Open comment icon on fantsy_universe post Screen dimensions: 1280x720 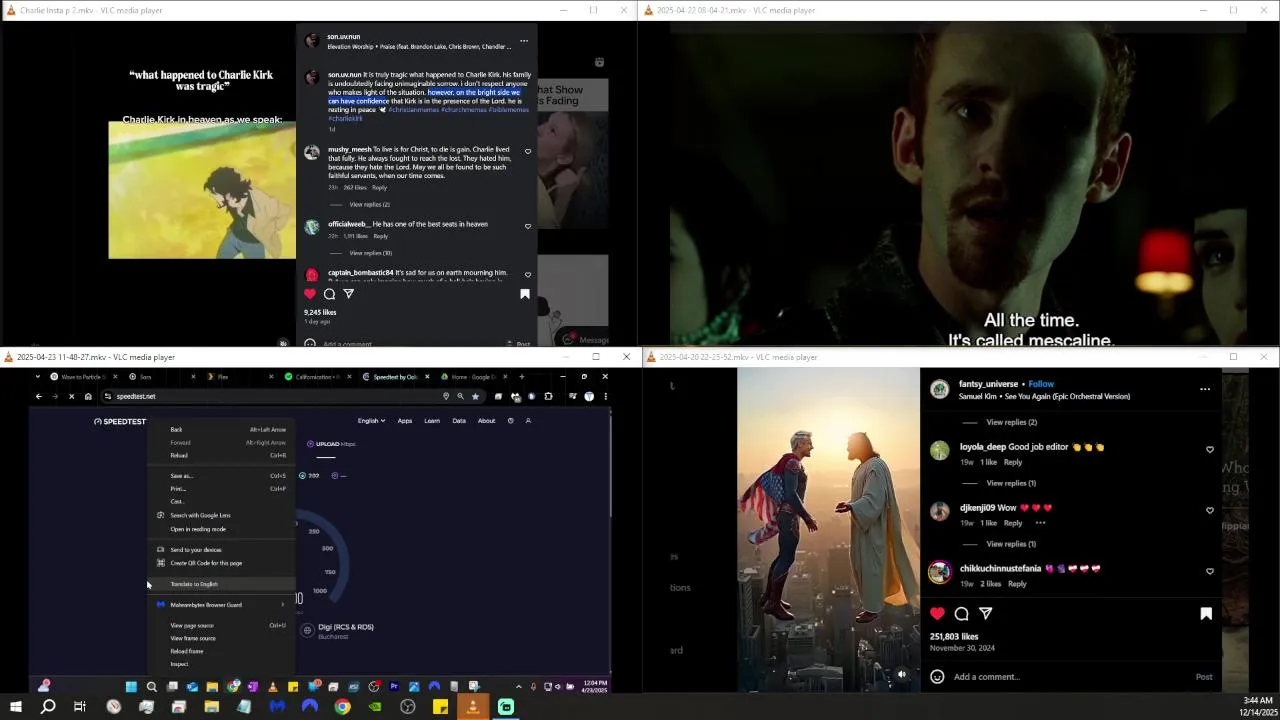961,614
